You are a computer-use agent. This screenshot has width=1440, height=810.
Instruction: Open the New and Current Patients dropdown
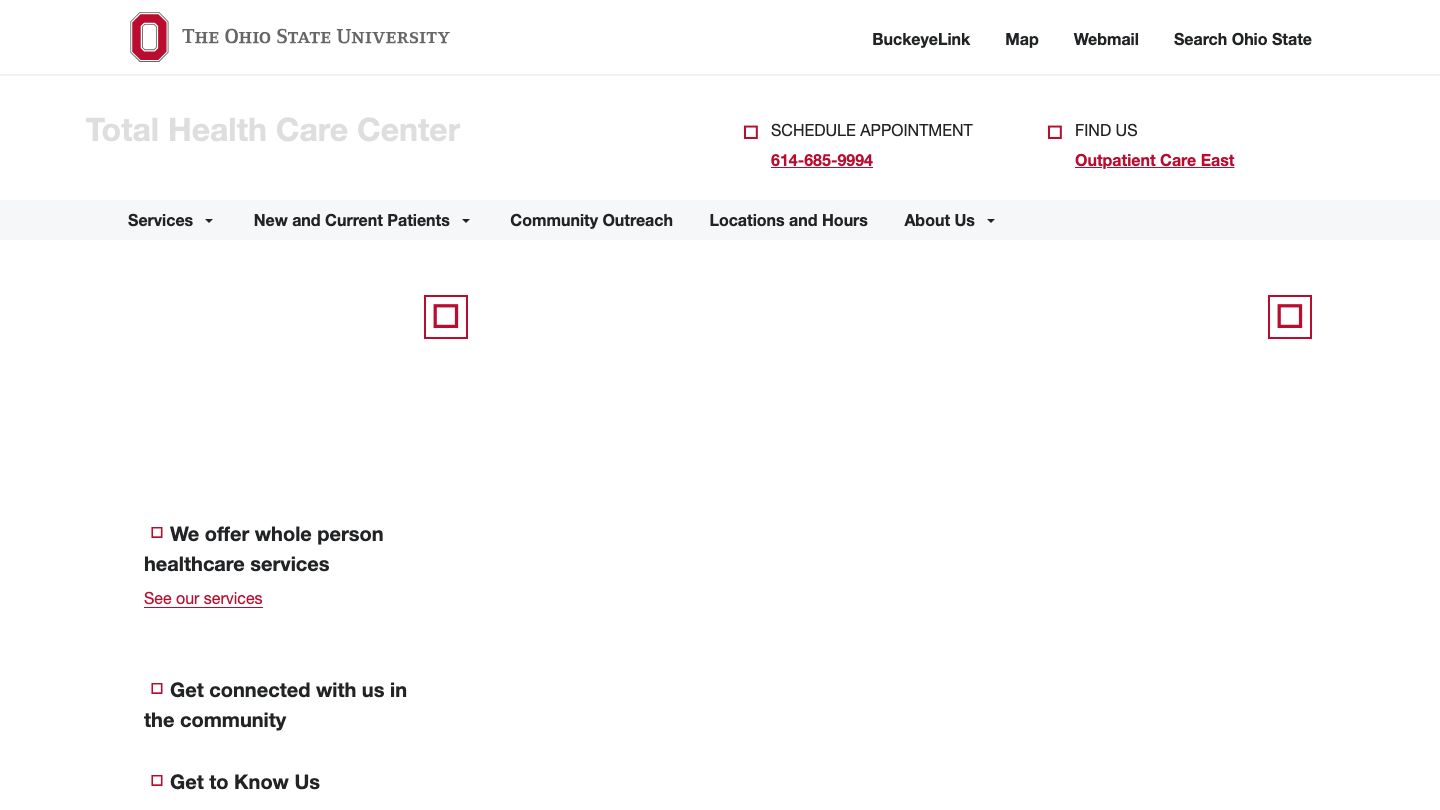click(x=361, y=220)
